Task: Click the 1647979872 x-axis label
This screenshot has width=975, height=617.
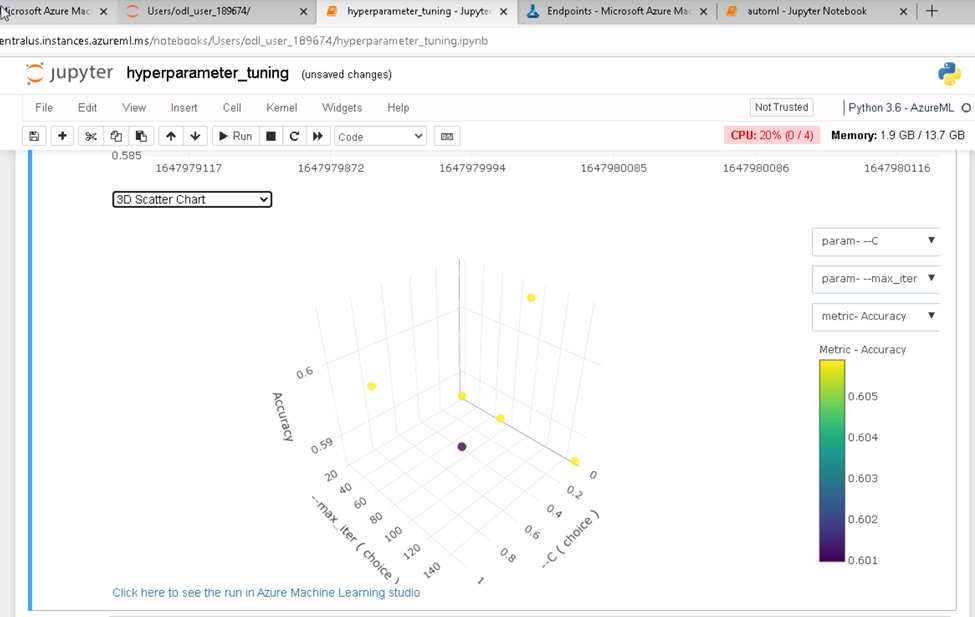Action: pos(331,168)
